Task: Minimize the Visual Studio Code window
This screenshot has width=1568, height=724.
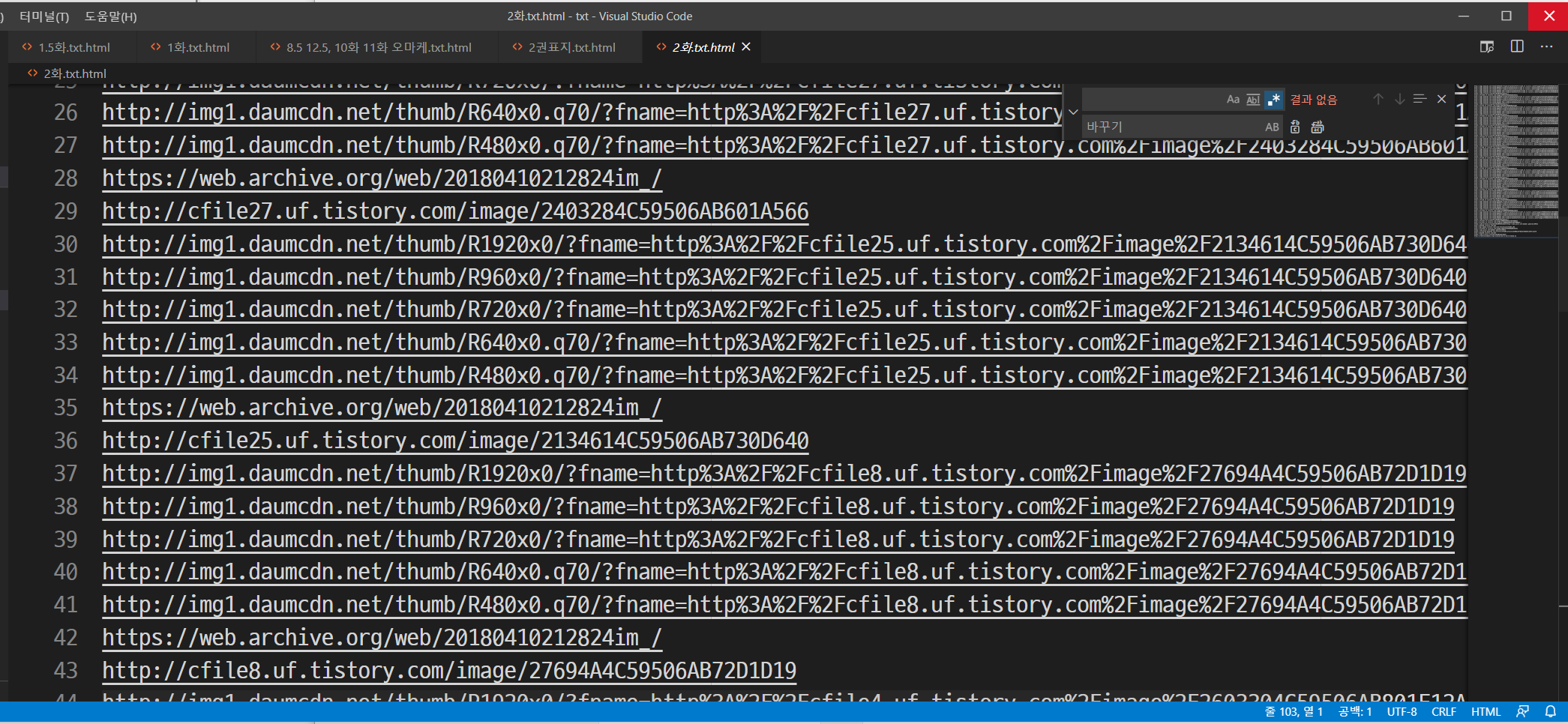Action: [x=1464, y=16]
